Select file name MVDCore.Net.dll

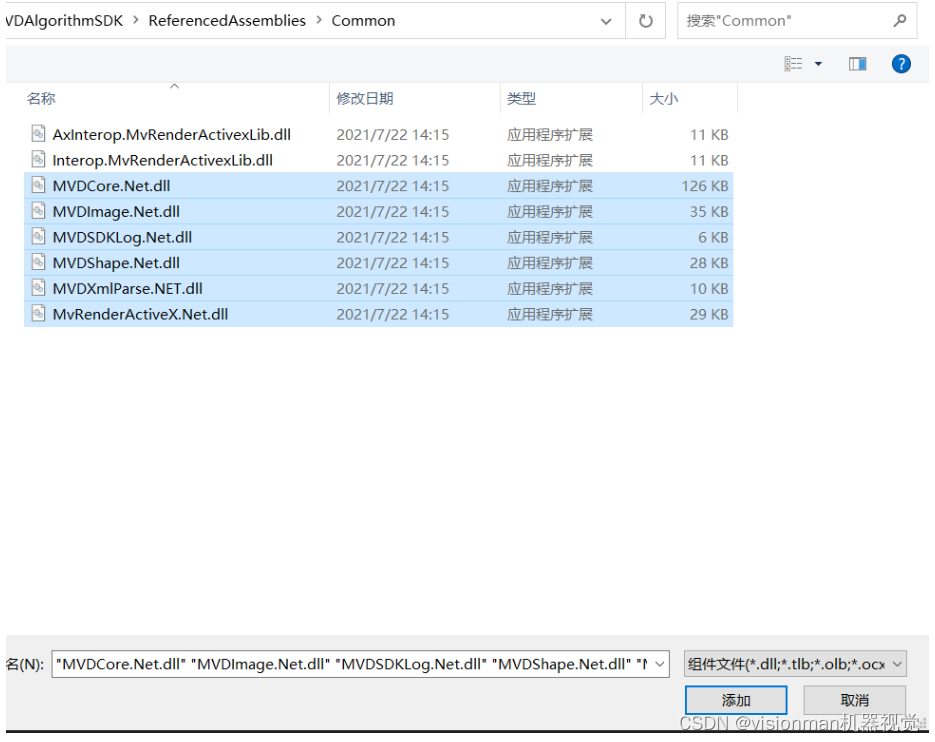112,186
